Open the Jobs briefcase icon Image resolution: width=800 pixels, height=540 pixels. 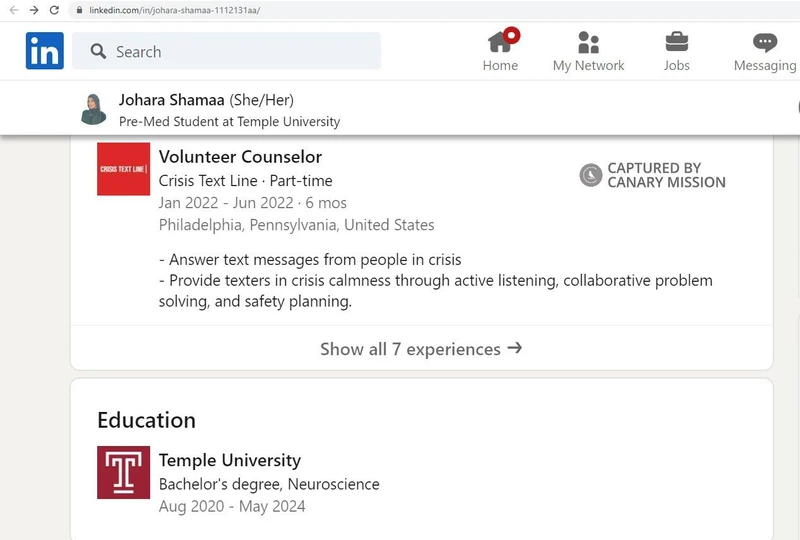tap(677, 42)
